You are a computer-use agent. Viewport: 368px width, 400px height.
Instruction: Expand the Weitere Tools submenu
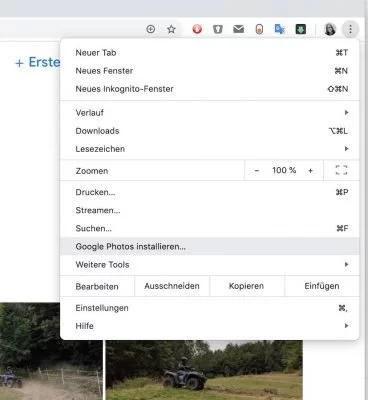(x=210, y=265)
